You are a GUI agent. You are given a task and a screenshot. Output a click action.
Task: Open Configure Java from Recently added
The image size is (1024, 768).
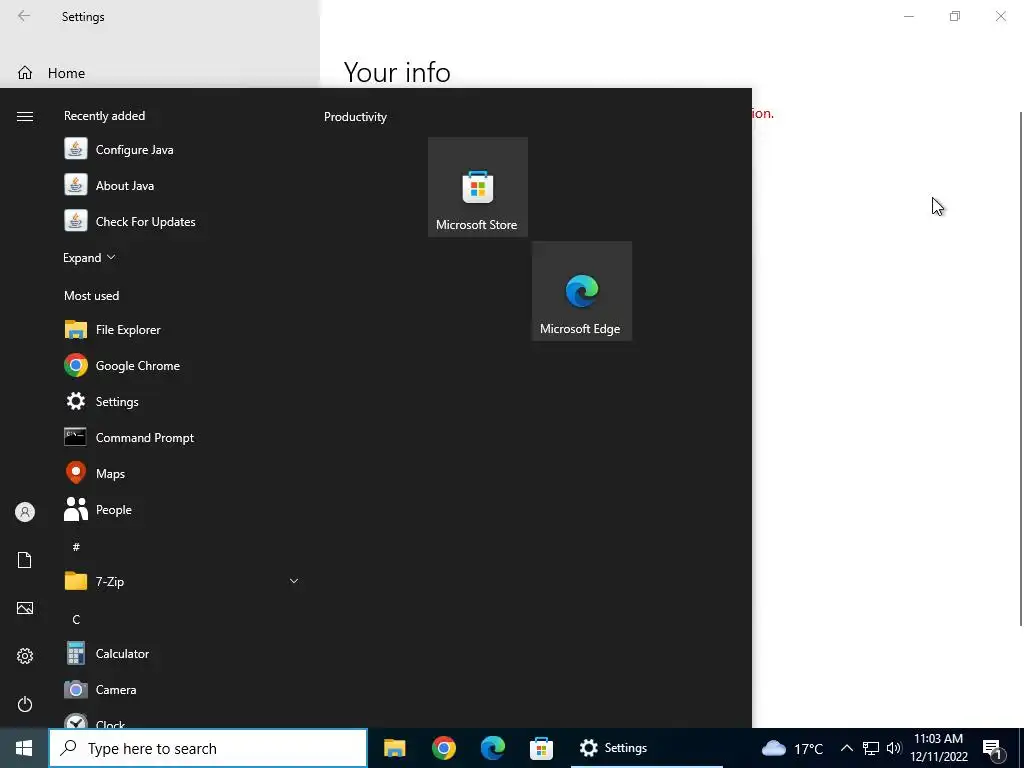tap(183, 150)
